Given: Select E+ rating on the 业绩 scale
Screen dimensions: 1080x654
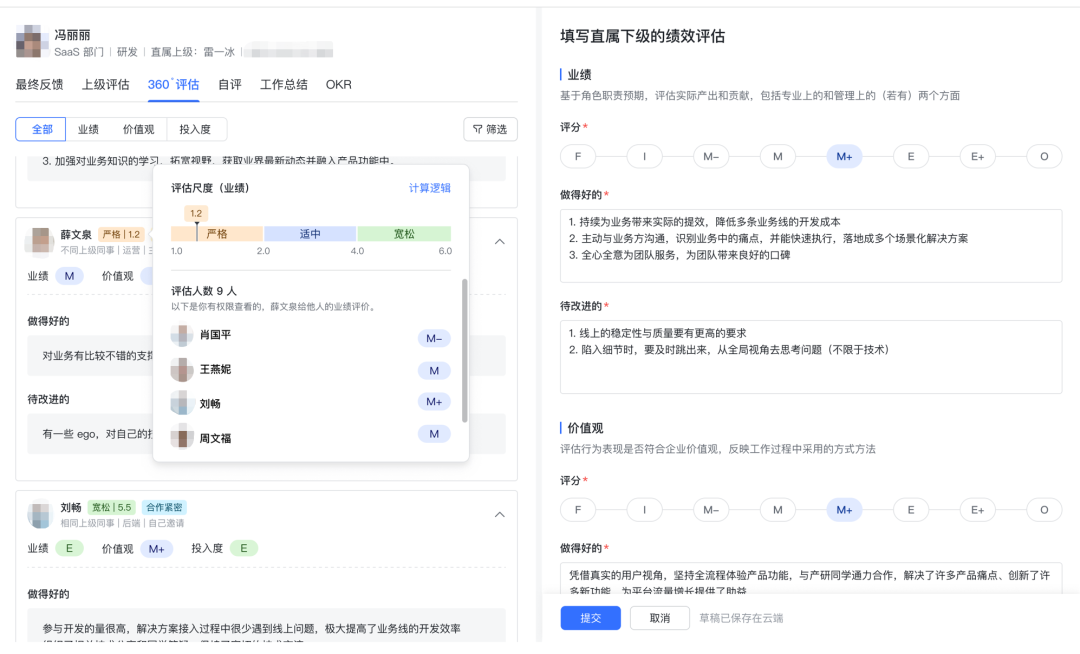Looking at the screenshot, I should (977, 156).
